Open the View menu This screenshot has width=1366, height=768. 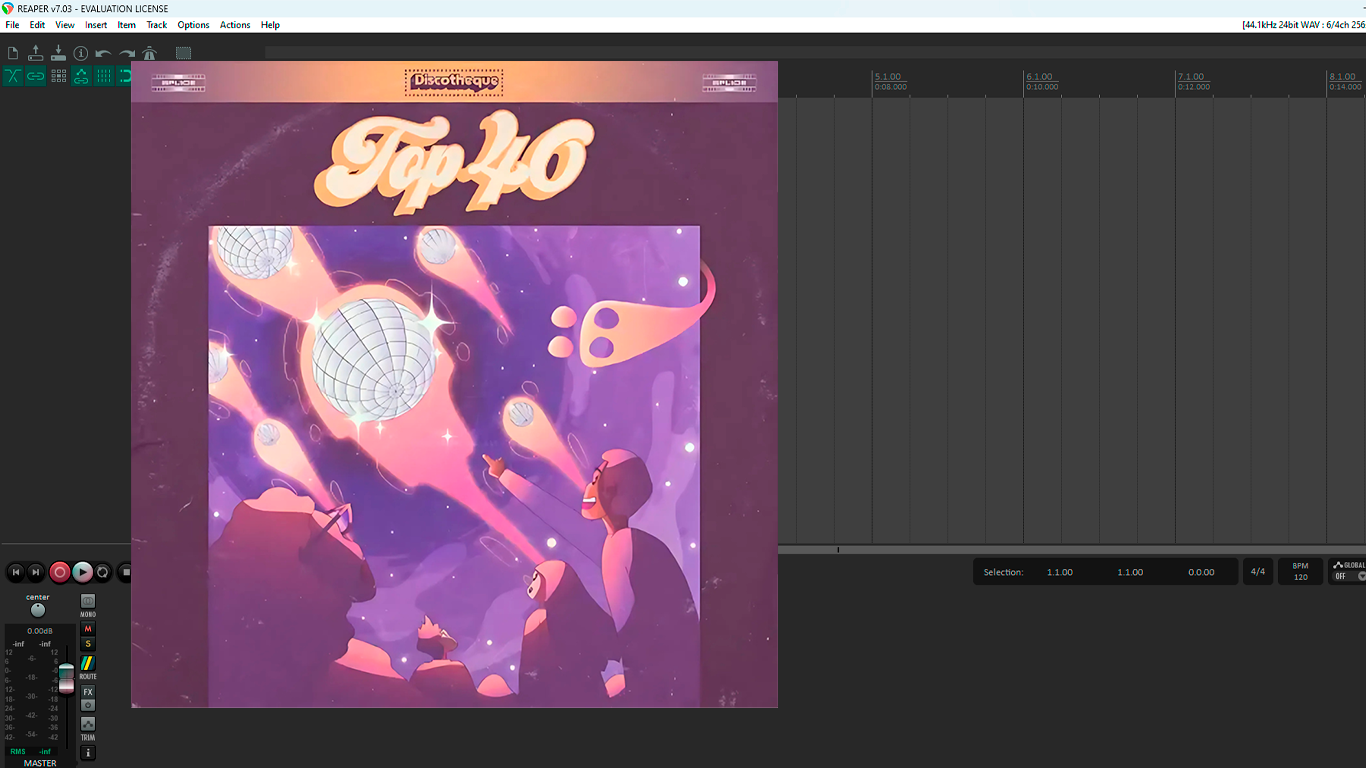(x=65, y=25)
